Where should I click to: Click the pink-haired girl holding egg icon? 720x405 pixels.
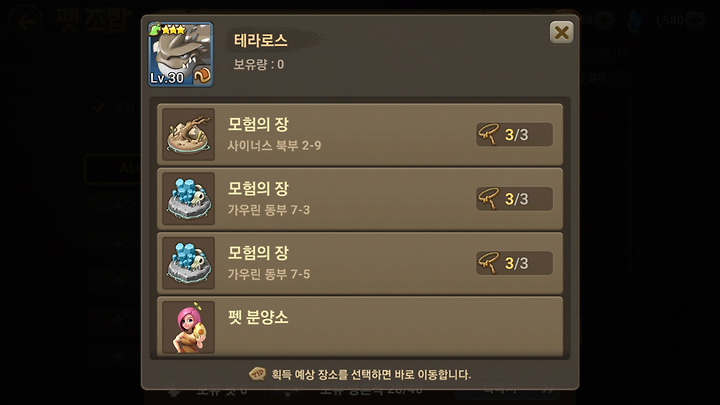click(x=189, y=327)
